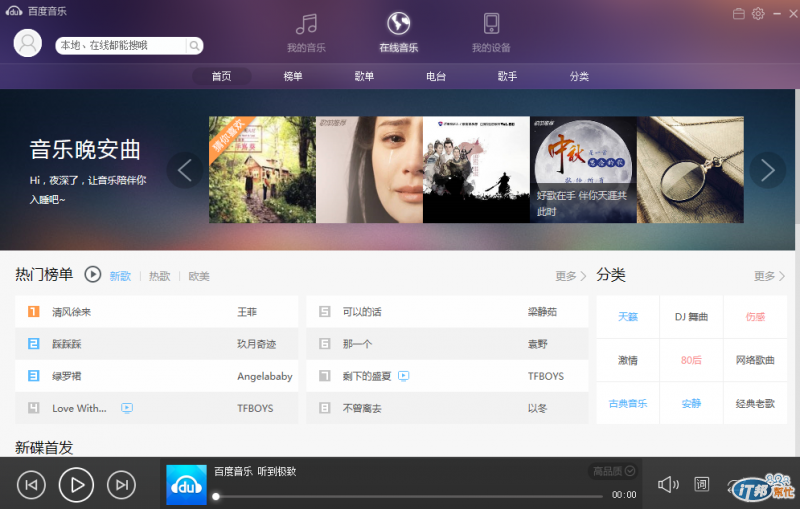Image resolution: width=800 pixels, height=509 pixels.
Task: Switch to 首页 tab
Action: (x=221, y=77)
